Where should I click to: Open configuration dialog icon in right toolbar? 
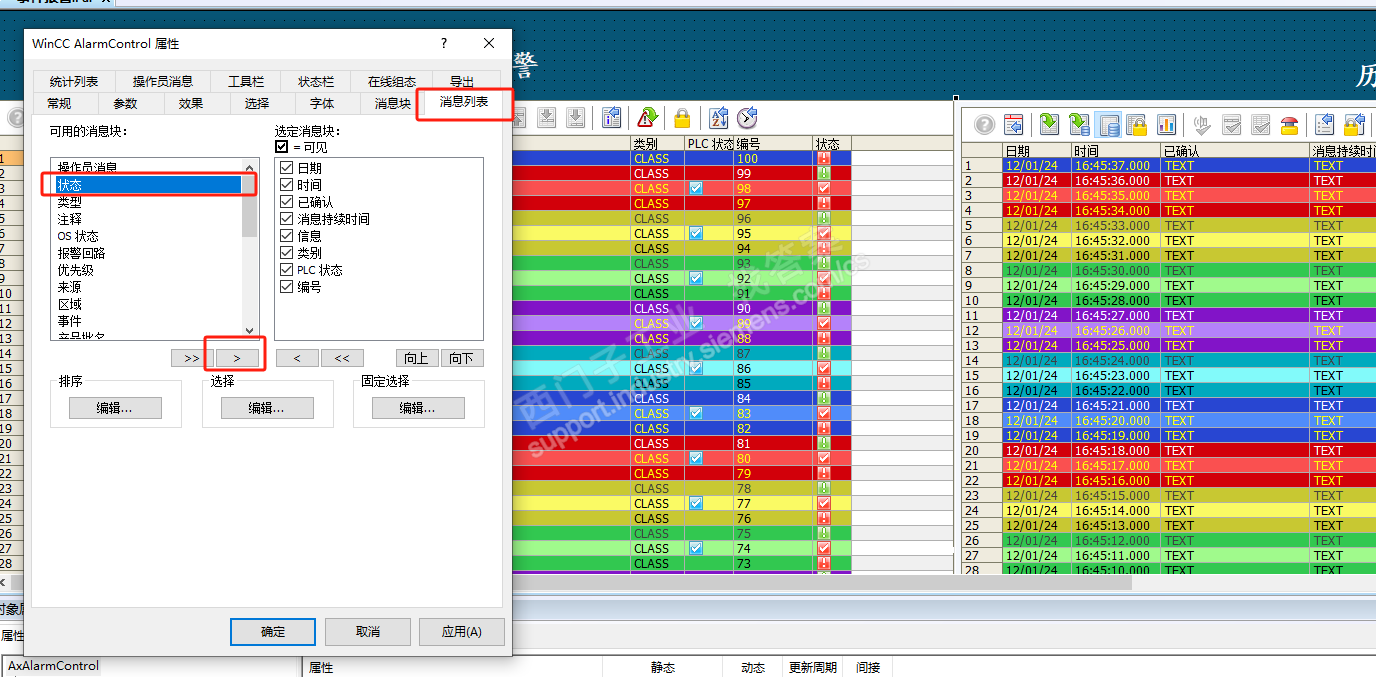[x=1014, y=125]
